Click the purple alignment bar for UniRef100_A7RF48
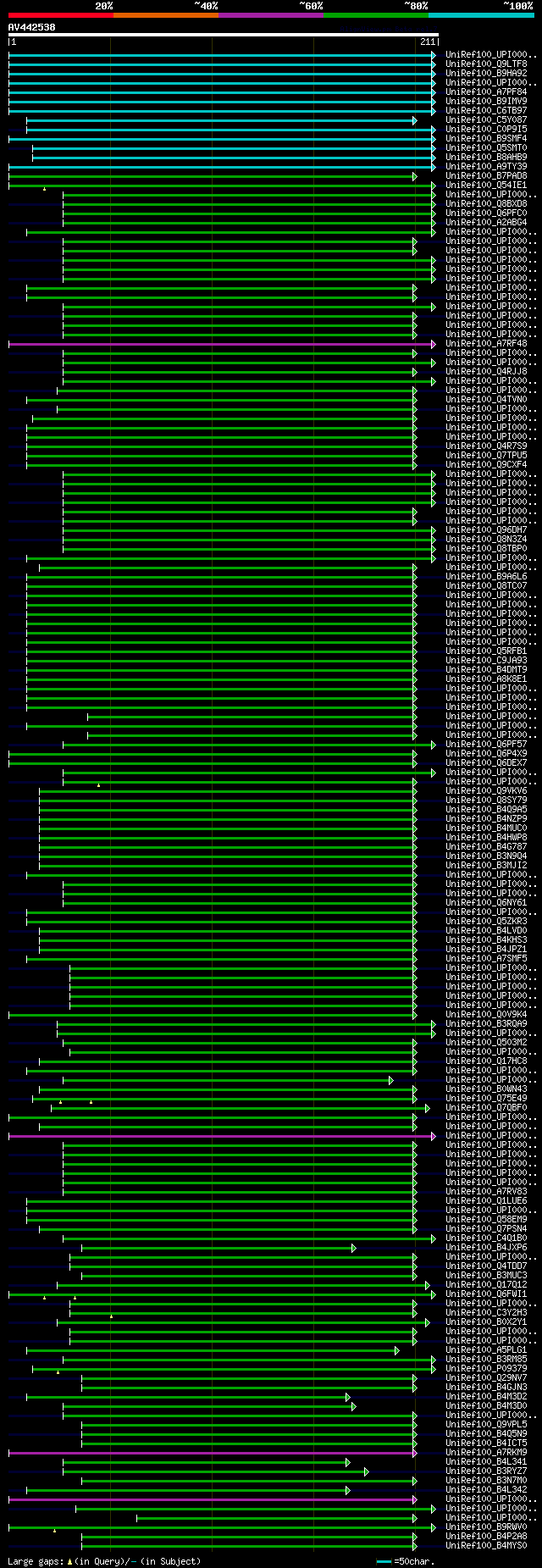The width and height of the screenshot is (542, 1568). (x=222, y=344)
